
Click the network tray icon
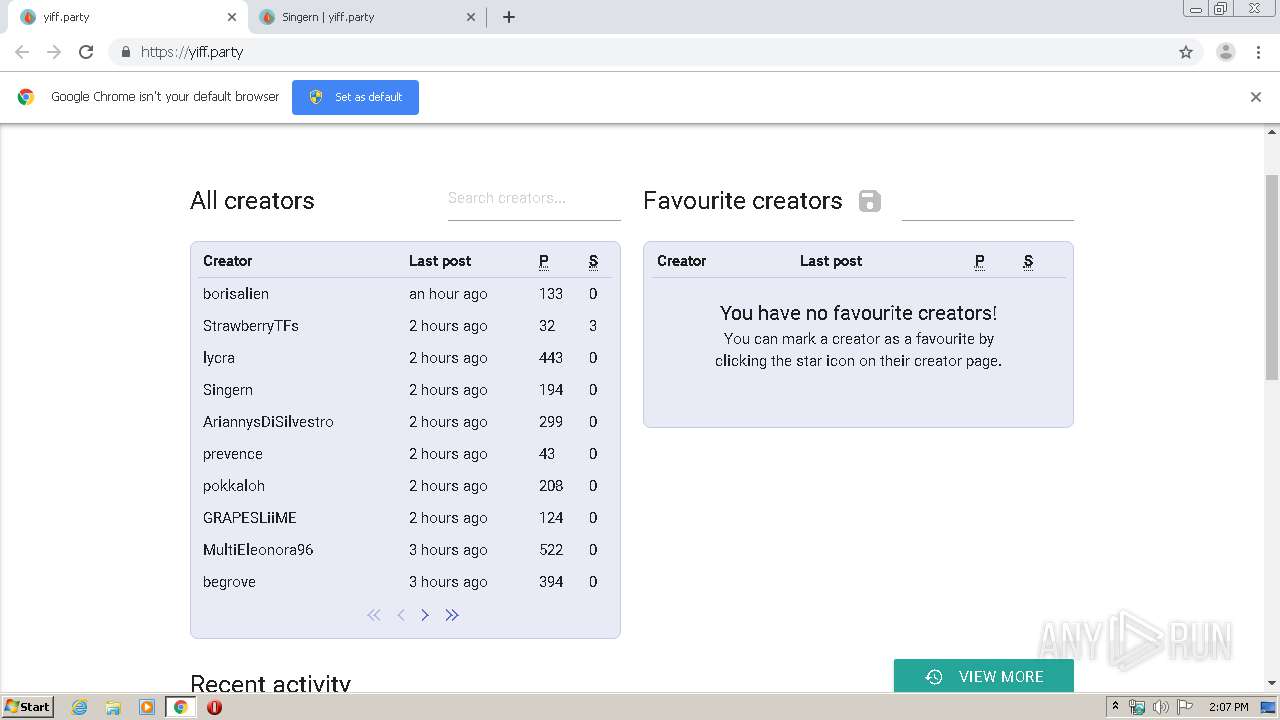coord(1137,707)
